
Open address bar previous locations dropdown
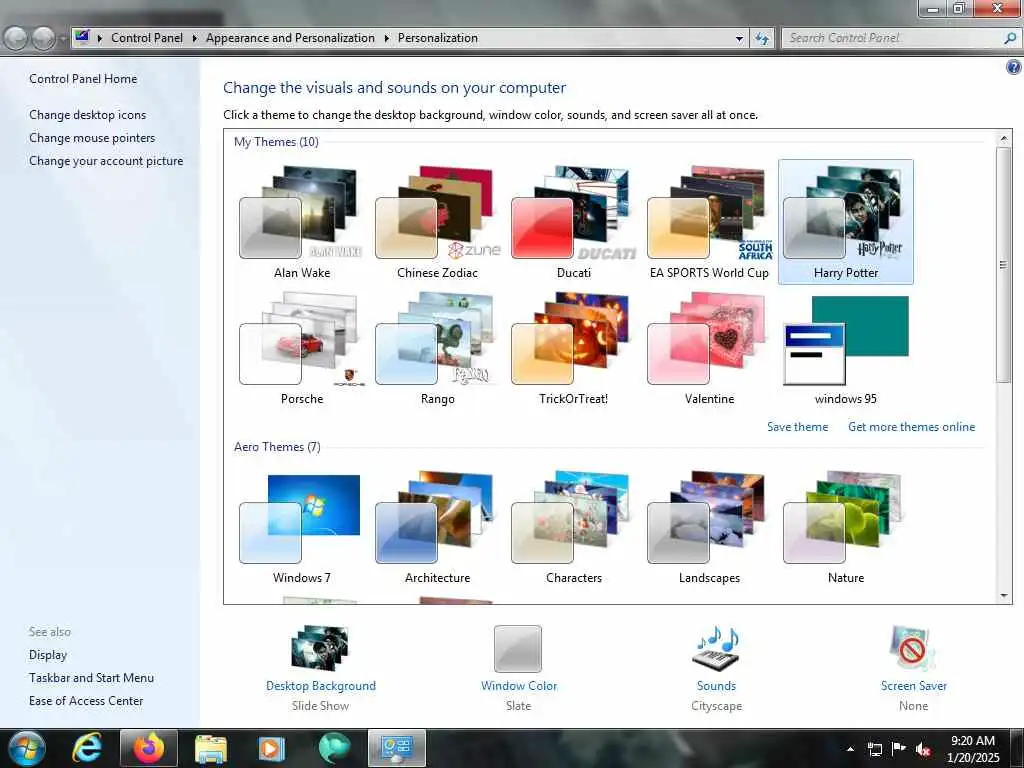(739, 39)
